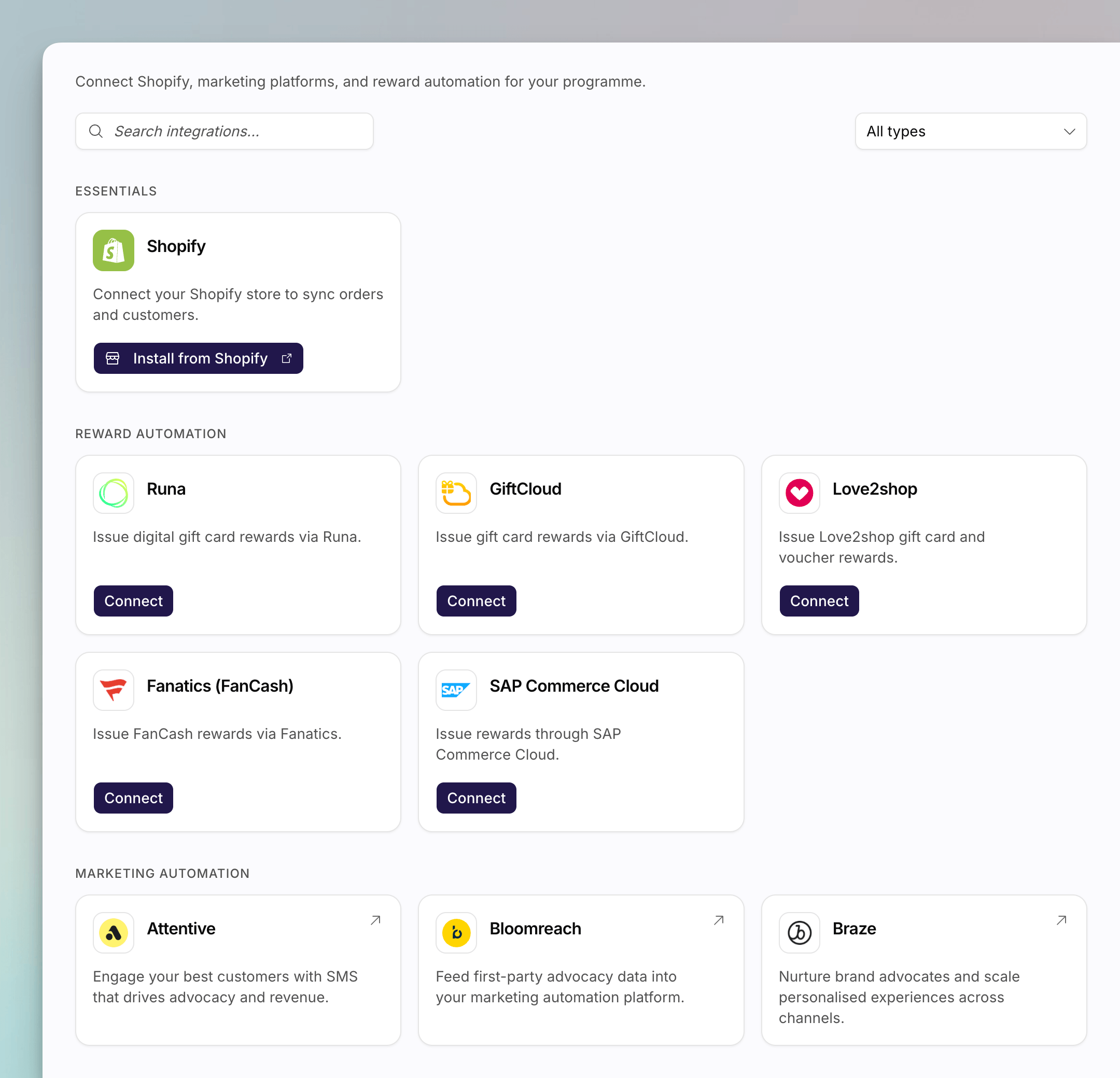Click the 'Connect Shopify, marketing platforms' intro text
This screenshot has height=1078, width=1120.
click(x=360, y=82)
